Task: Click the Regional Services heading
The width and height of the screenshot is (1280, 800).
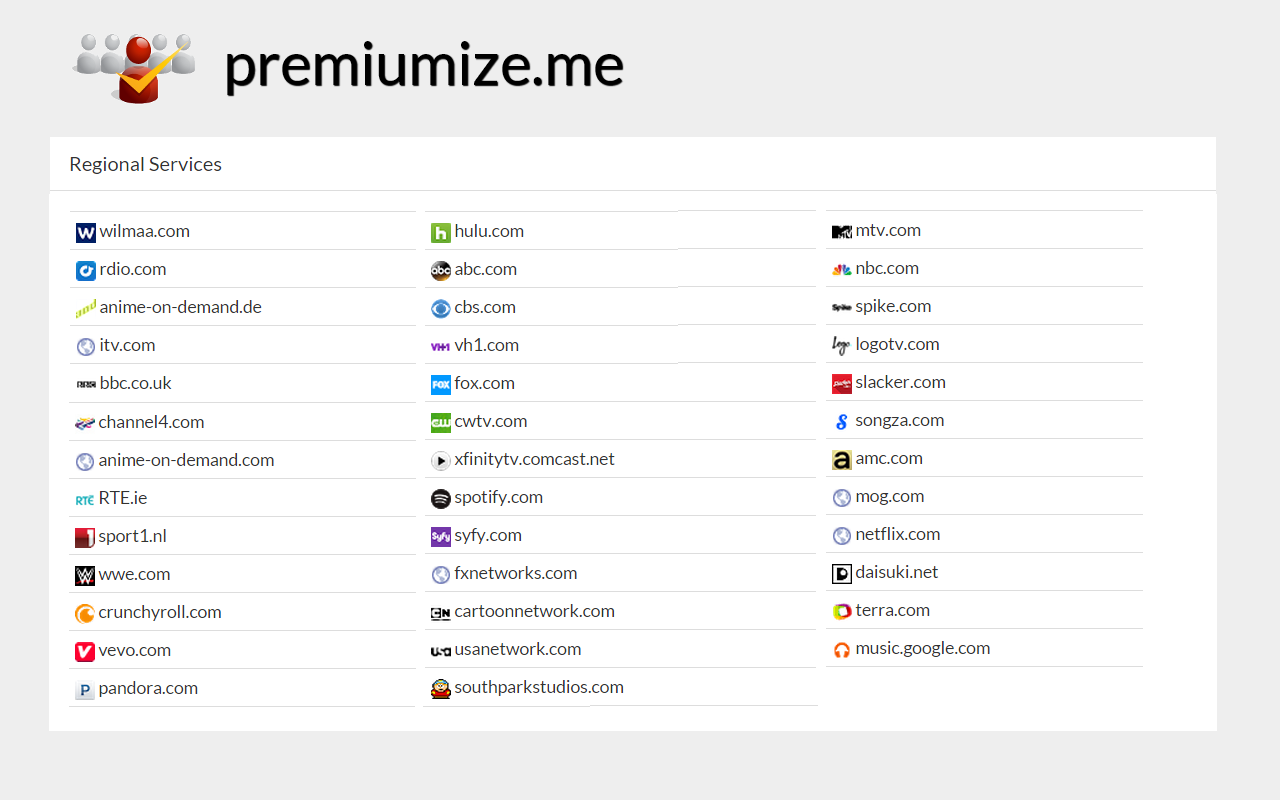Action: (145, 163)
